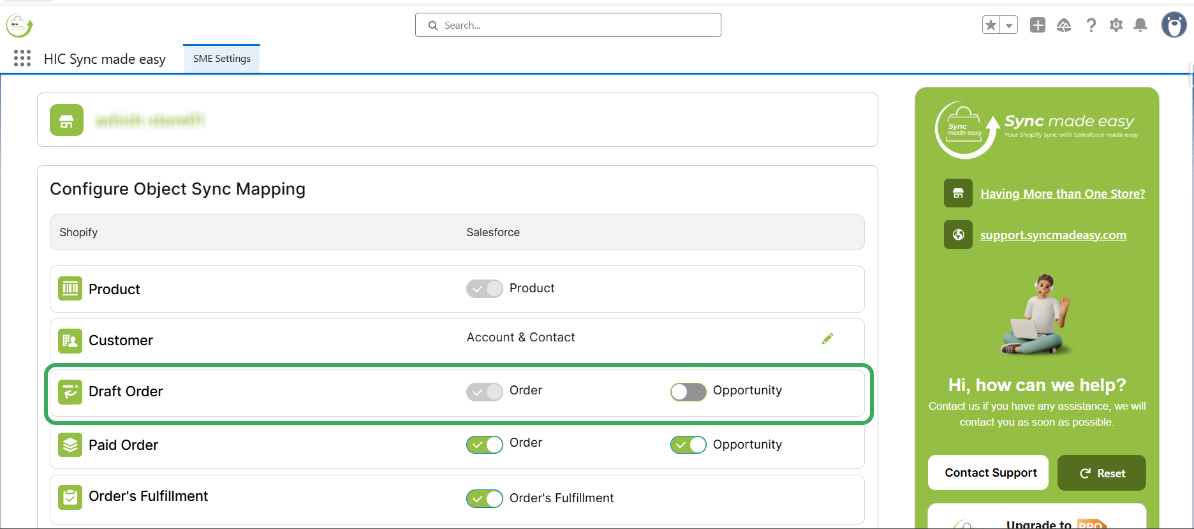
Task: Open the notifications bell
Action: click(x=1140, y=25)
